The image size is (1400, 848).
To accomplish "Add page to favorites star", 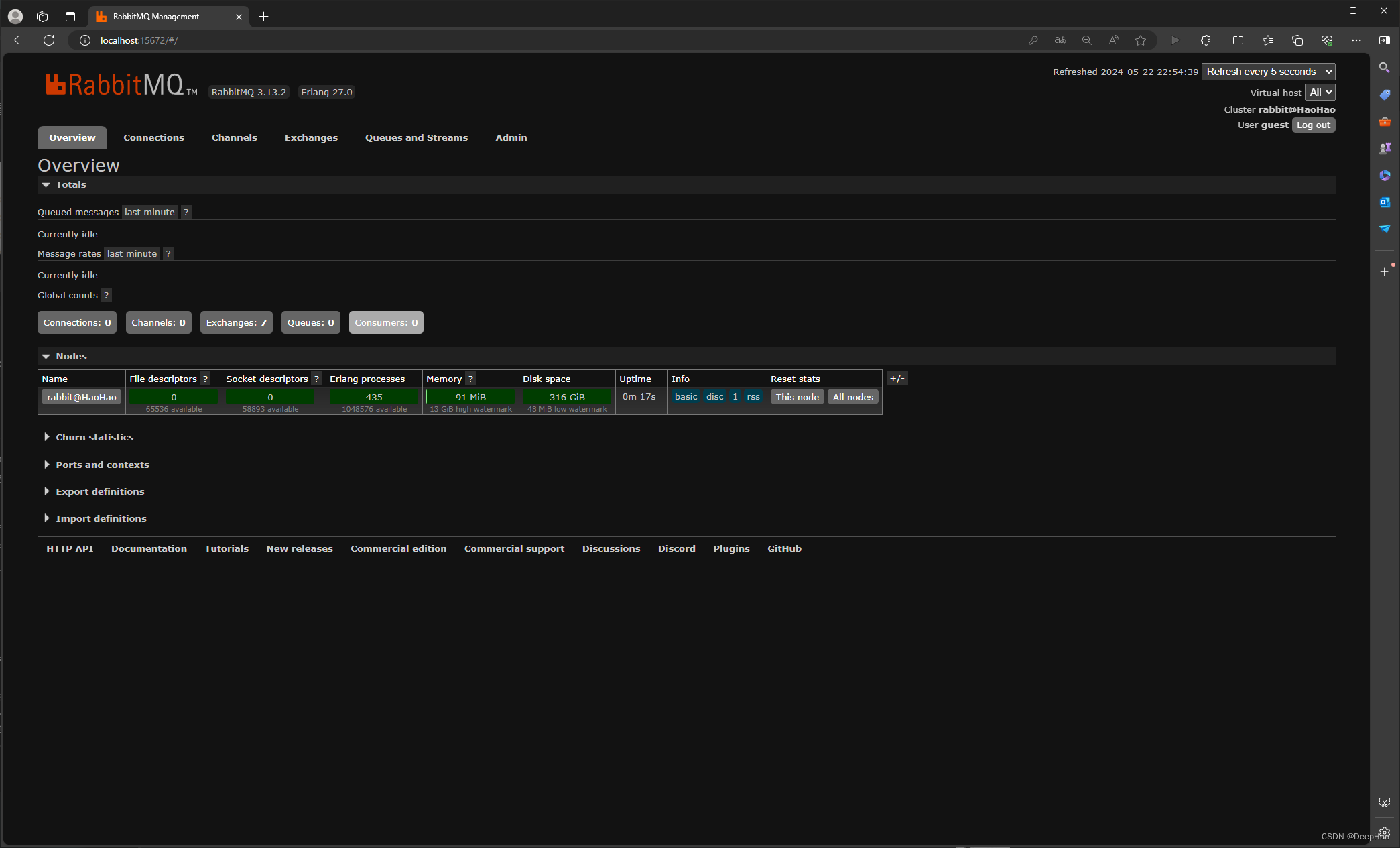I will tap(1141, 40).
